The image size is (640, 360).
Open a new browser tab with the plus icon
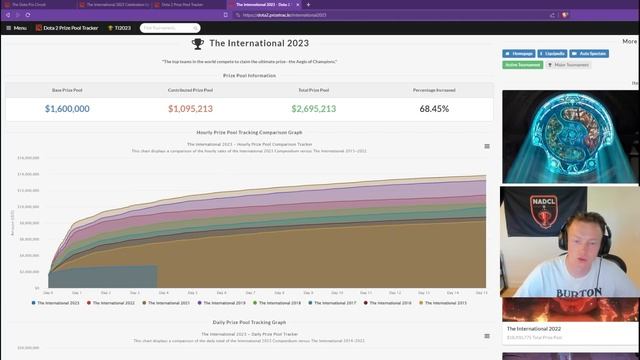[308, 4]
